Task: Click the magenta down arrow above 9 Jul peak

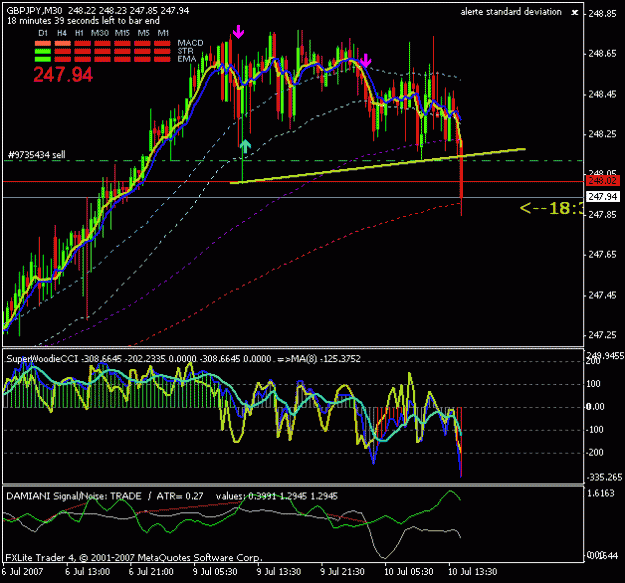Action: (238, 31)
